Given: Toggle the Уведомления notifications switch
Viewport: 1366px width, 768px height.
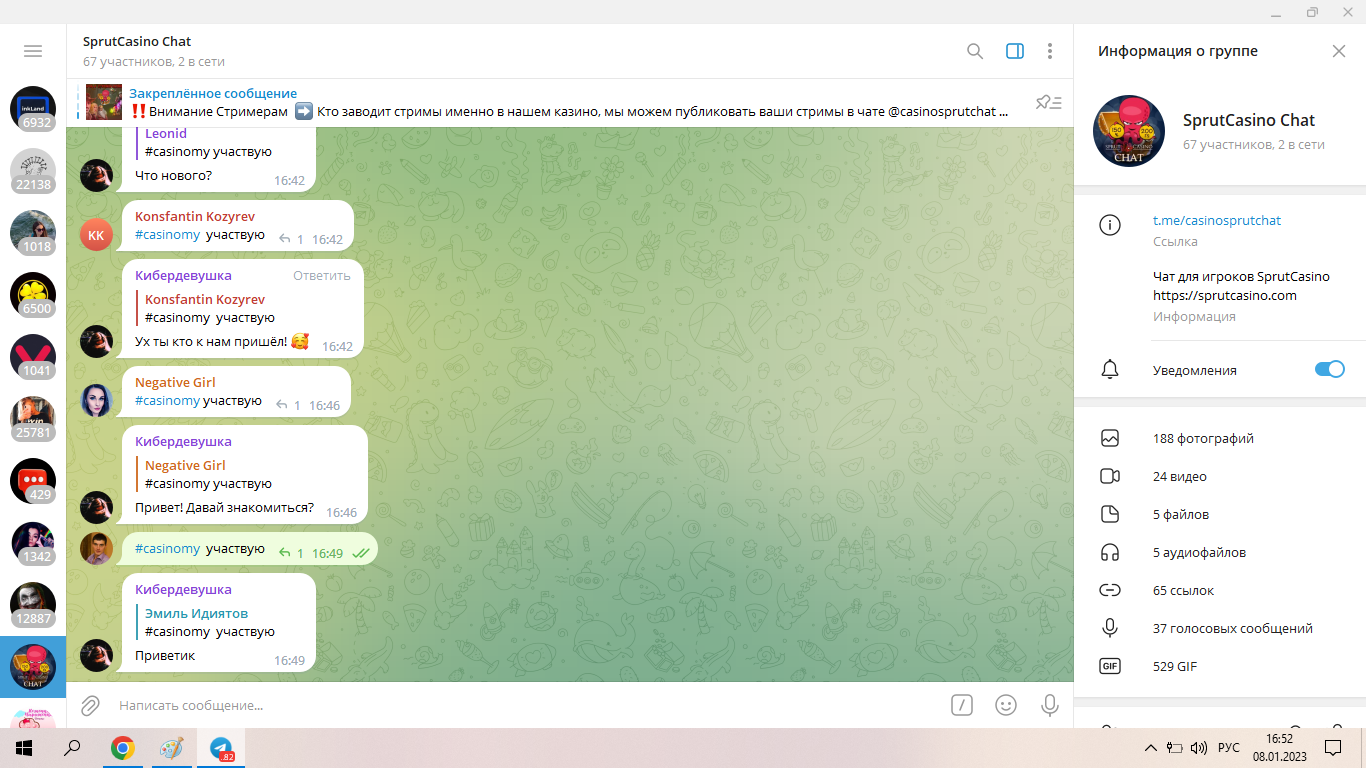Looking at the screenshot, I should [x=1330, y=369].
